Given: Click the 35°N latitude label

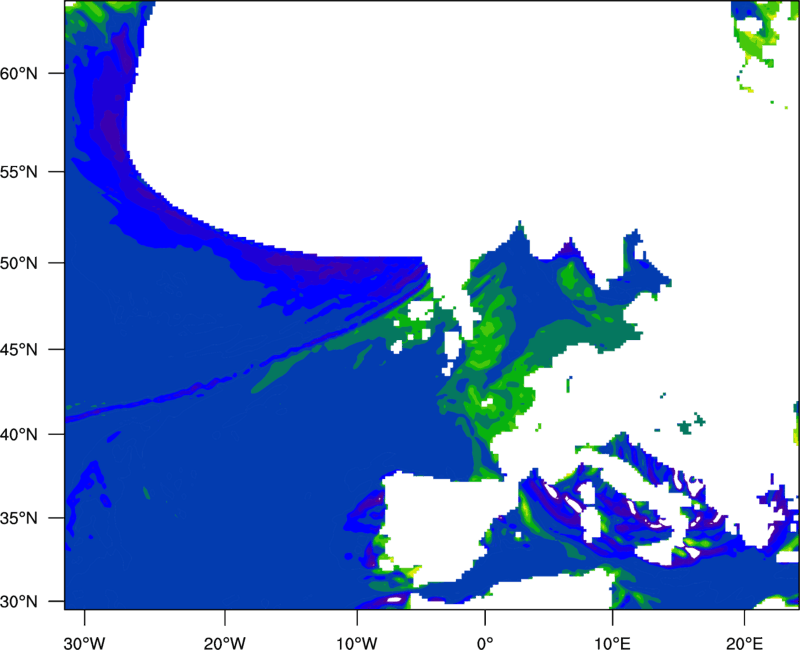Looking at the screenshot, I should click(x=18, y=518).
